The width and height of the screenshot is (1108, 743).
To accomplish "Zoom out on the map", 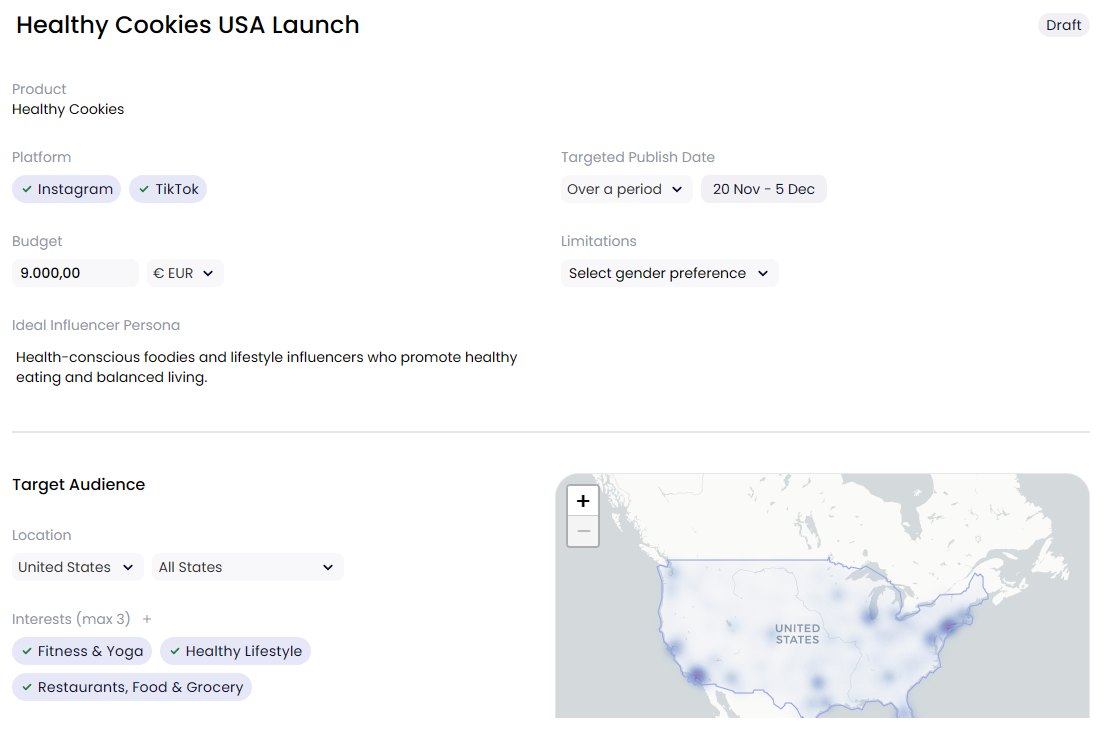I will coord(583,531).
